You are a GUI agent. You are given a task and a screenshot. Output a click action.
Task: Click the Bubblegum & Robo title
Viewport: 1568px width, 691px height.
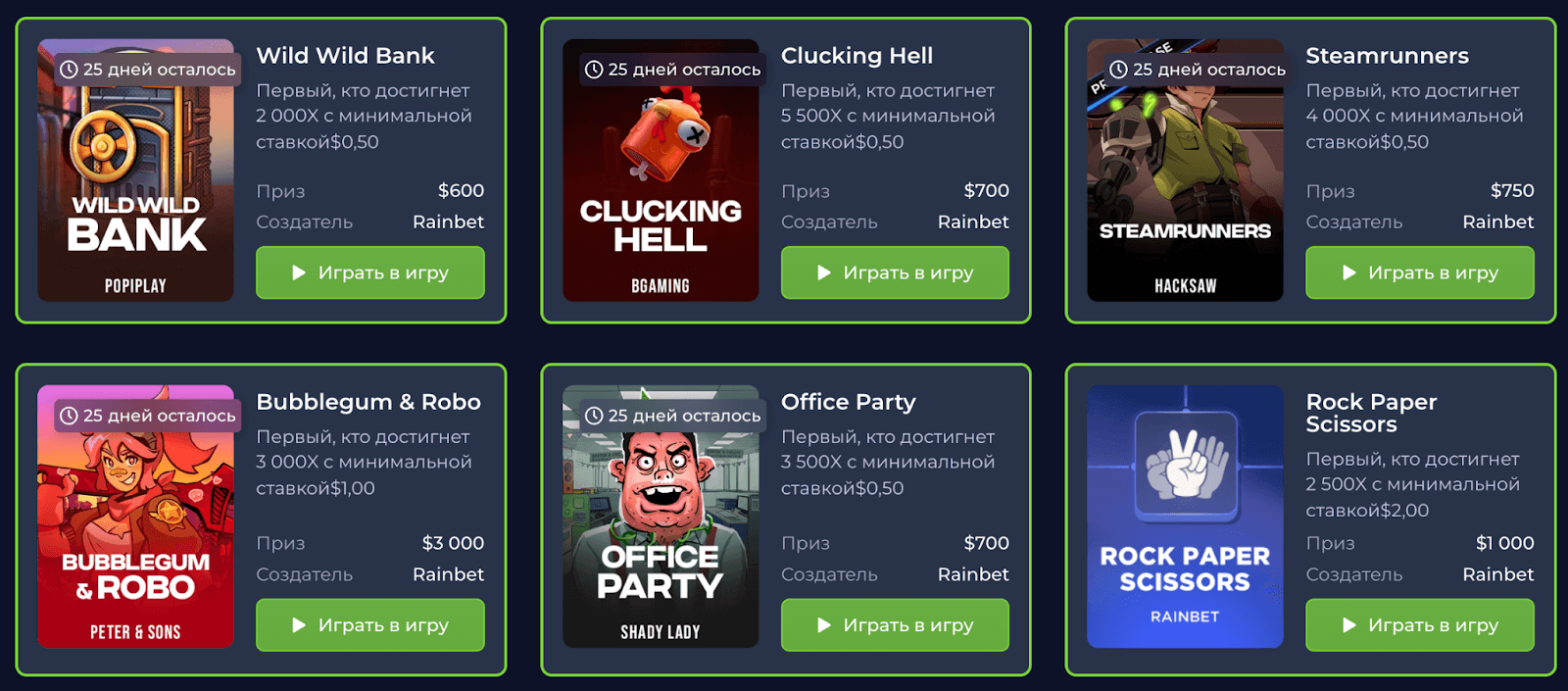click(368, 402)
